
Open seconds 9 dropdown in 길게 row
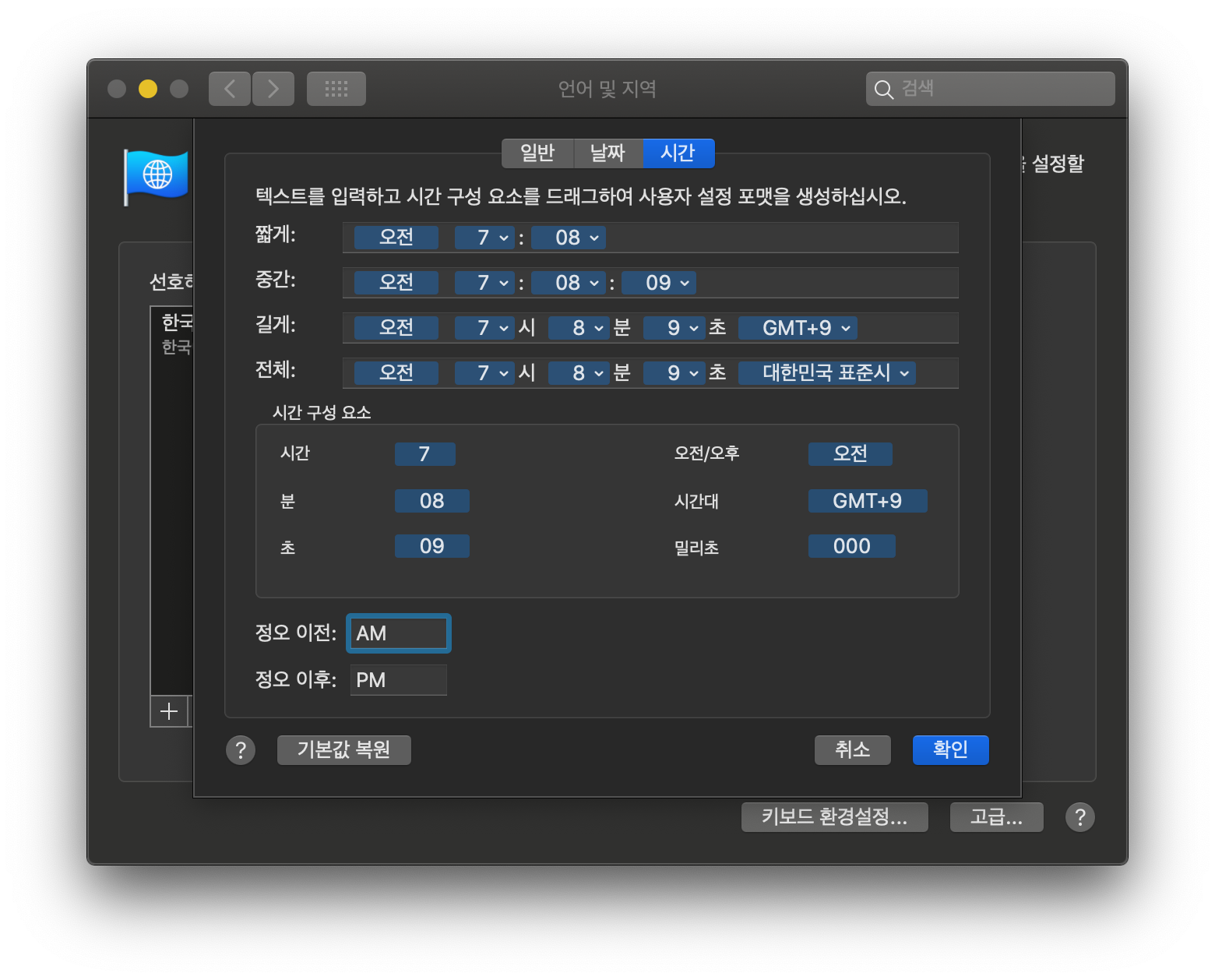[x=674, y=328]
